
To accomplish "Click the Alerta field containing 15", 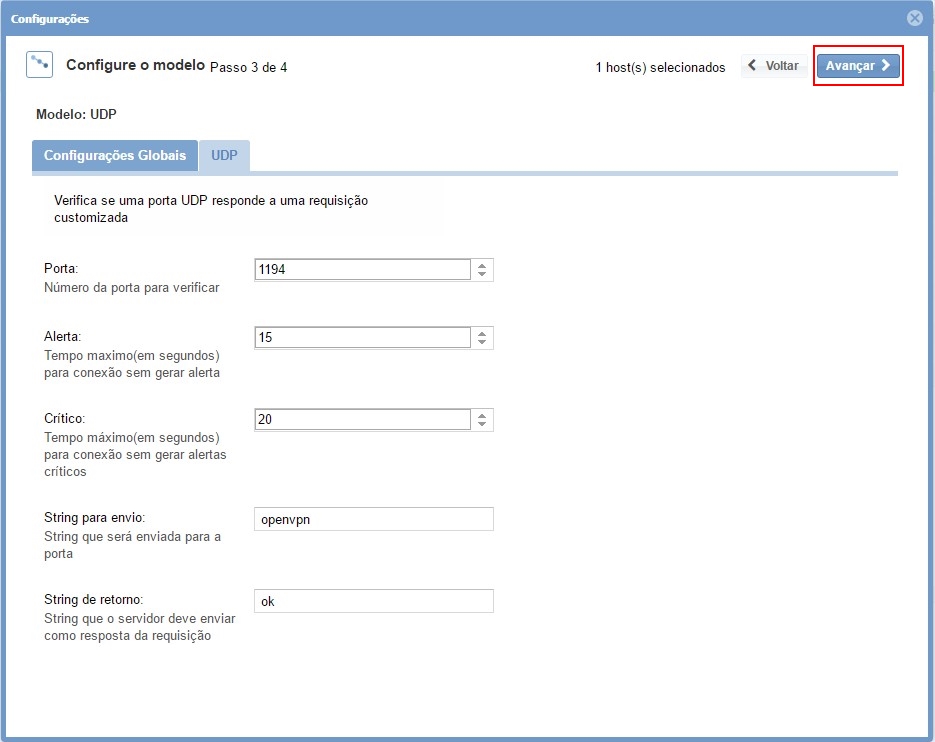I will click(362, 338).
